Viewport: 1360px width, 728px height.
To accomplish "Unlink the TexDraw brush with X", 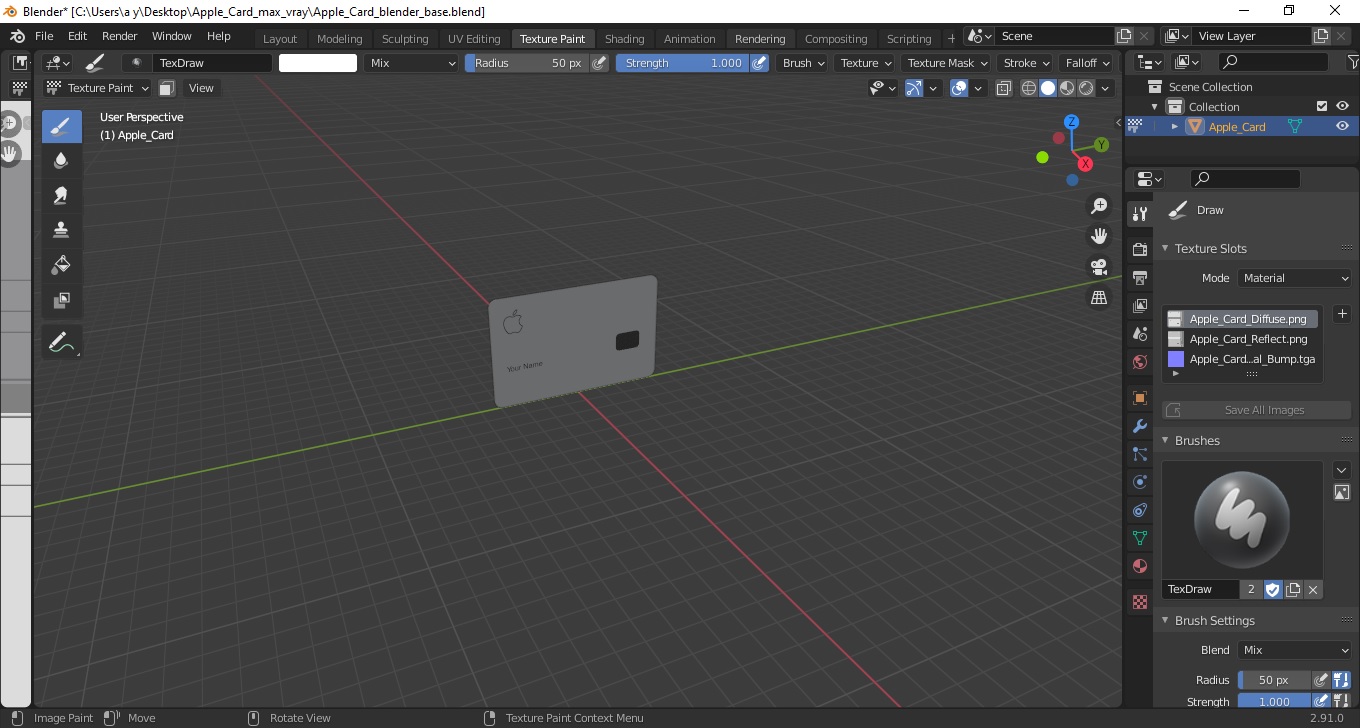I will click(x=1313, y=589).
